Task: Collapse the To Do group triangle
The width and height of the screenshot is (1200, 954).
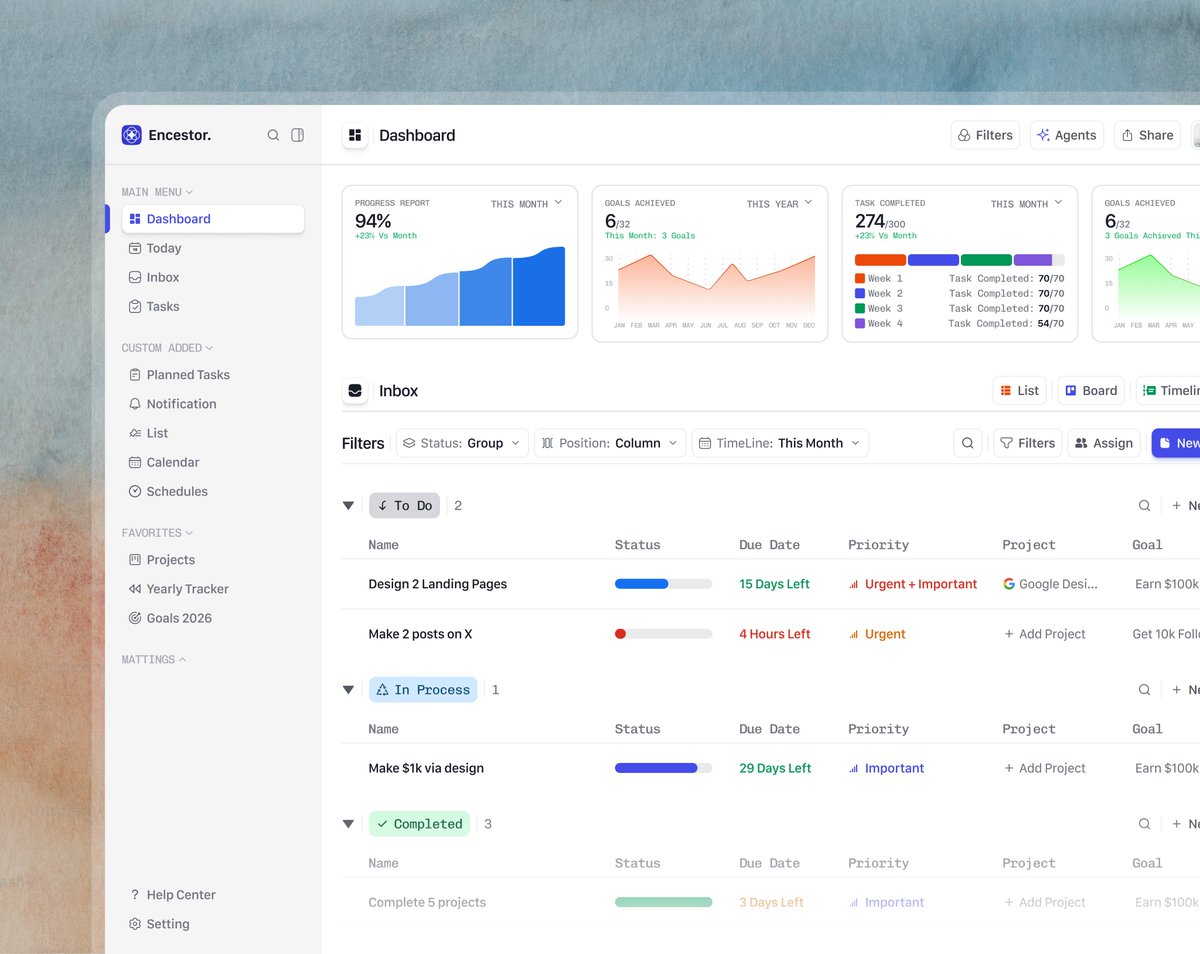Action: 348,506
